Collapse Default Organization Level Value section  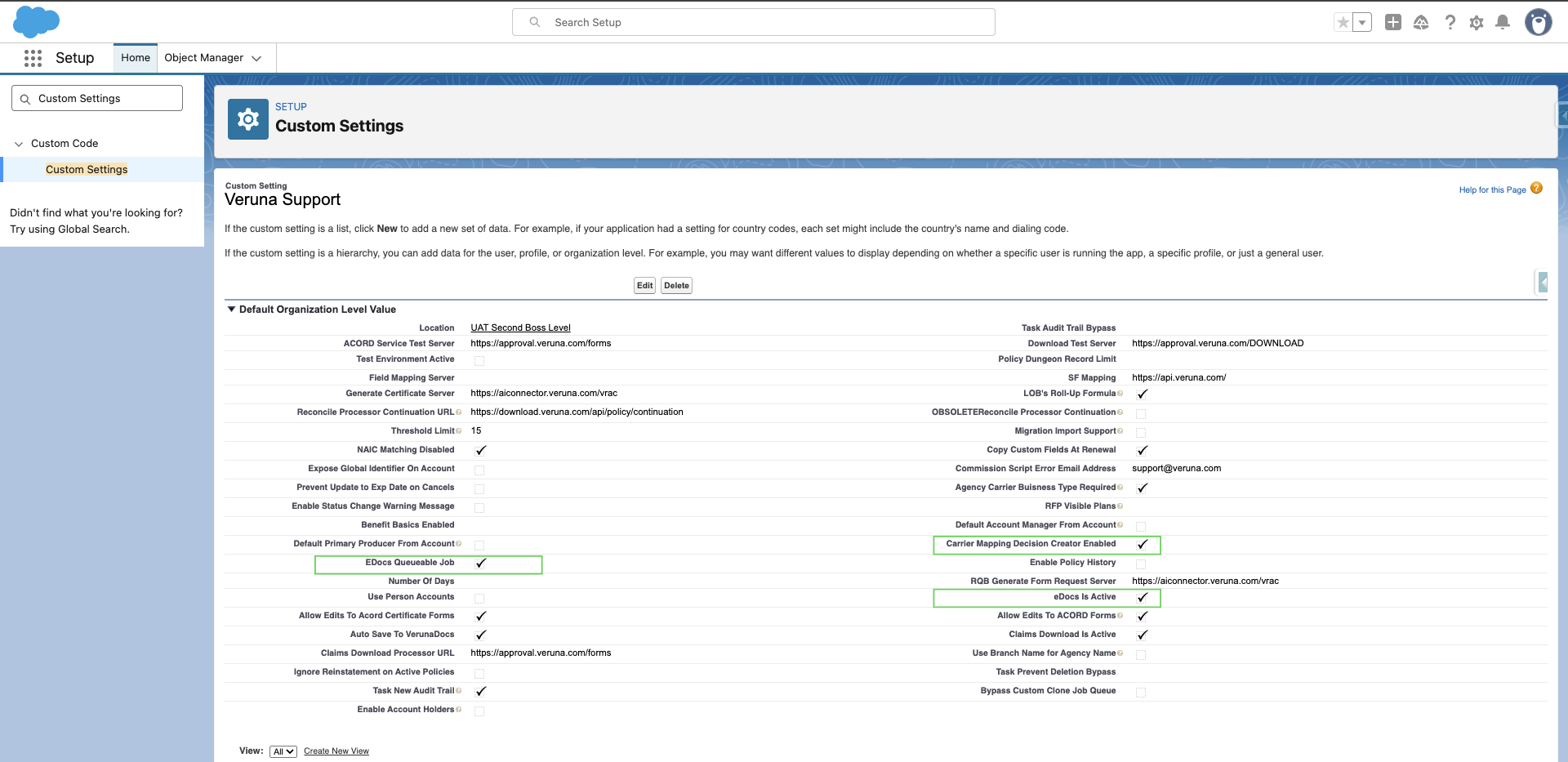231,310
